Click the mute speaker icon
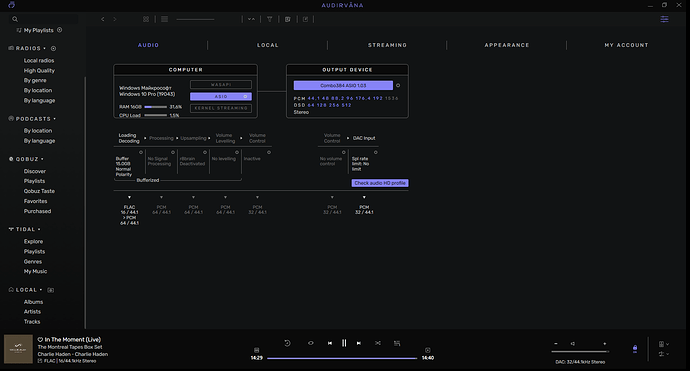690x371 pixels. coord(573,344)
